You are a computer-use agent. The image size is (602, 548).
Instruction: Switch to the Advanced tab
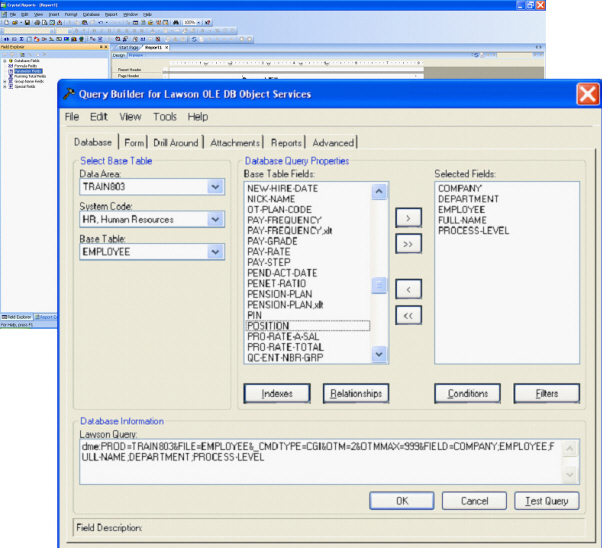333,143
